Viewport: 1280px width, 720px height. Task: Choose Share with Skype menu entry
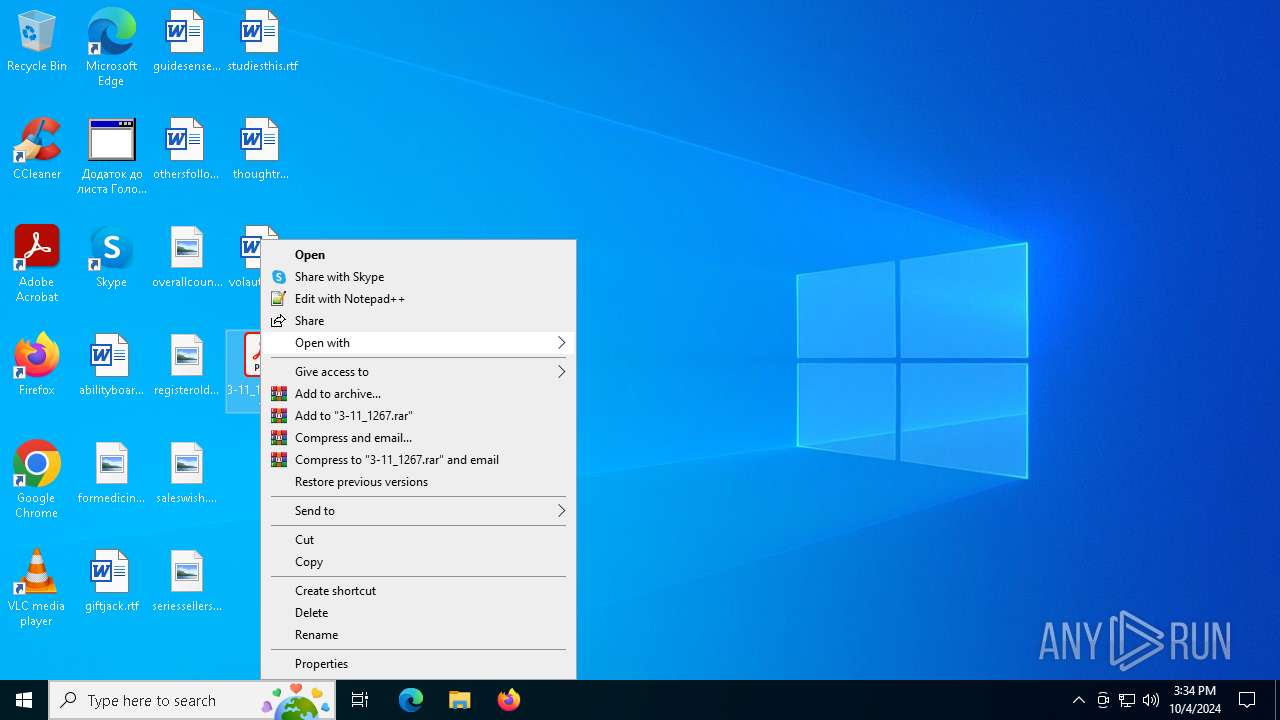point(418,277)
